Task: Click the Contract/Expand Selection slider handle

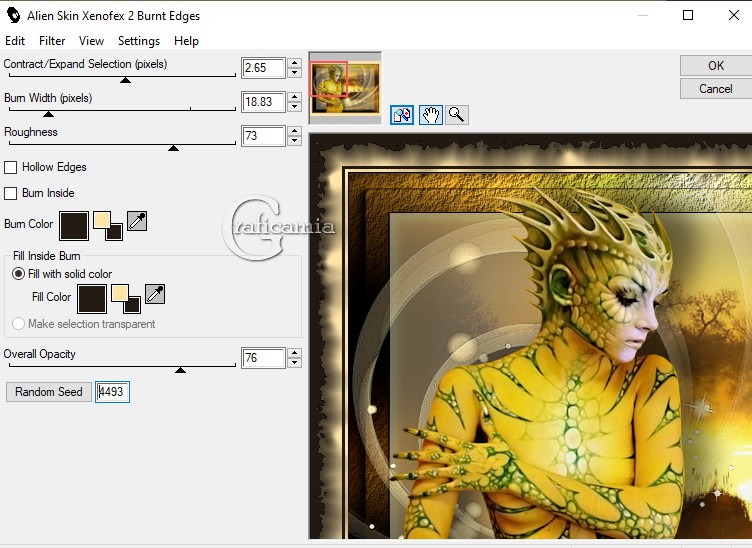Action: pos(125,80)
